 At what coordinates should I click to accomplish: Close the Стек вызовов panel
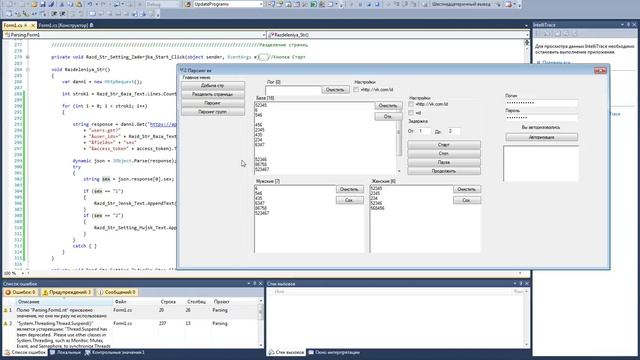pyautogui.click(x=527, y=283)
